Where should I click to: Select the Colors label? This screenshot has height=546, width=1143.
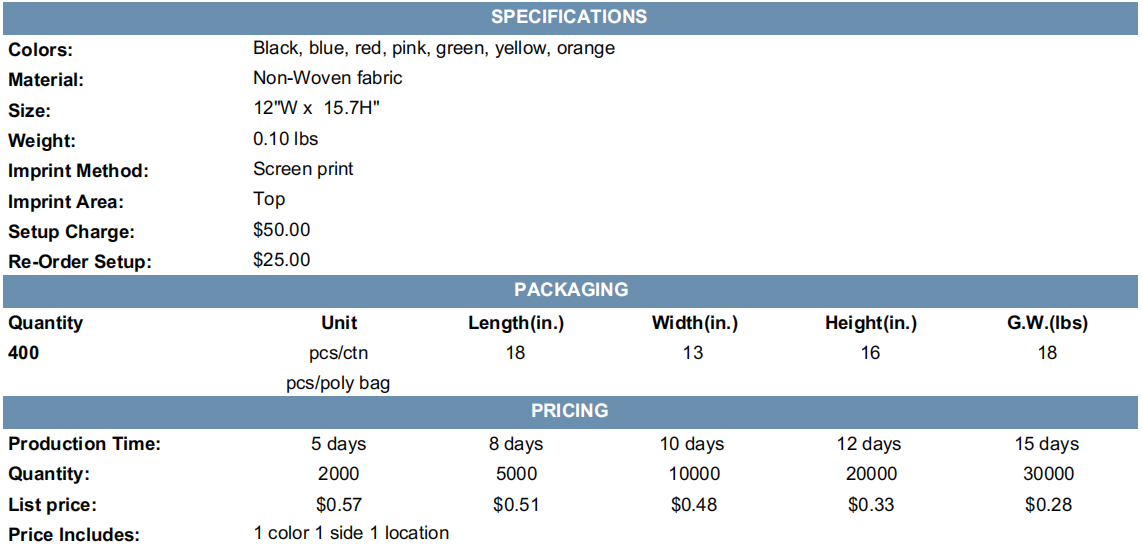point(41,51)
